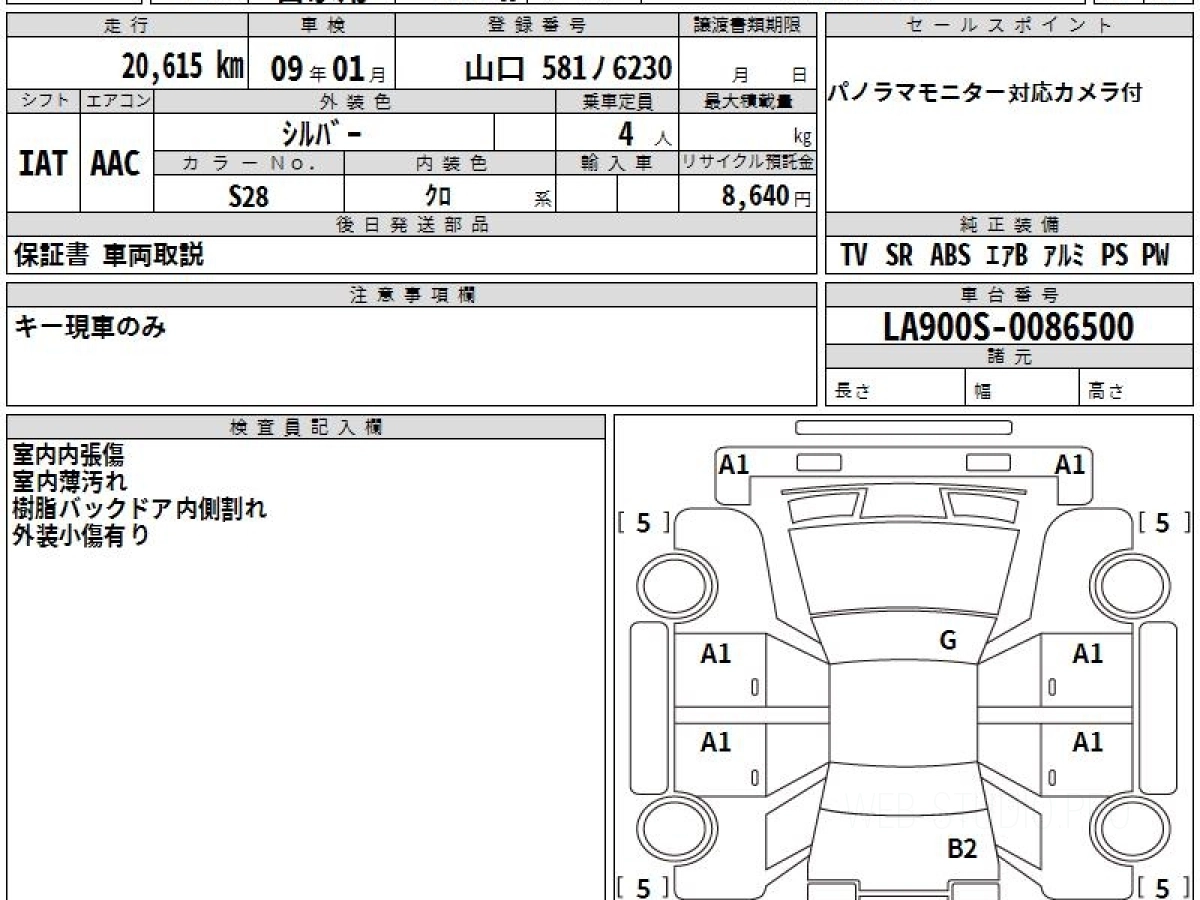Click the エアコン header cell
Viewport: 1200px width, 900px height.
[116, 101]
